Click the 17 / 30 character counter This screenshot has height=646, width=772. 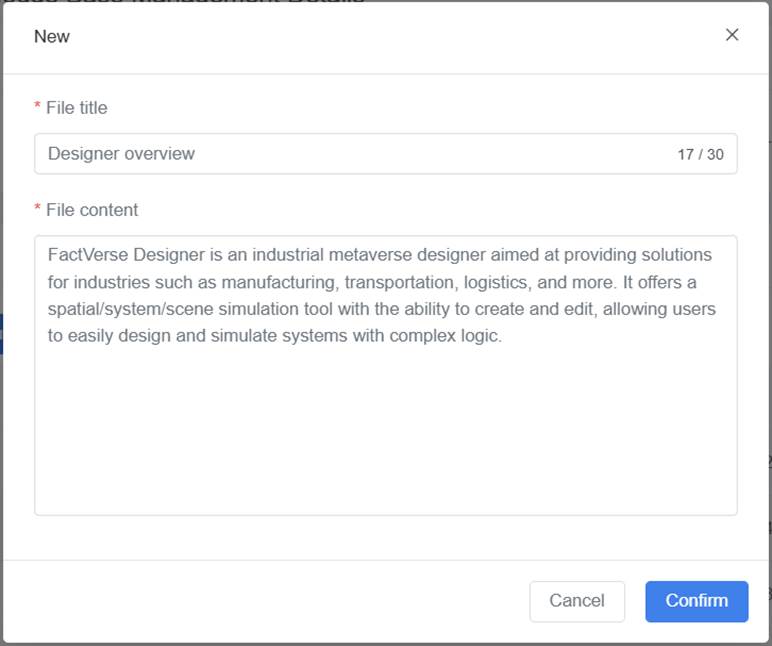pyautogui.click(x=700, y=155)
